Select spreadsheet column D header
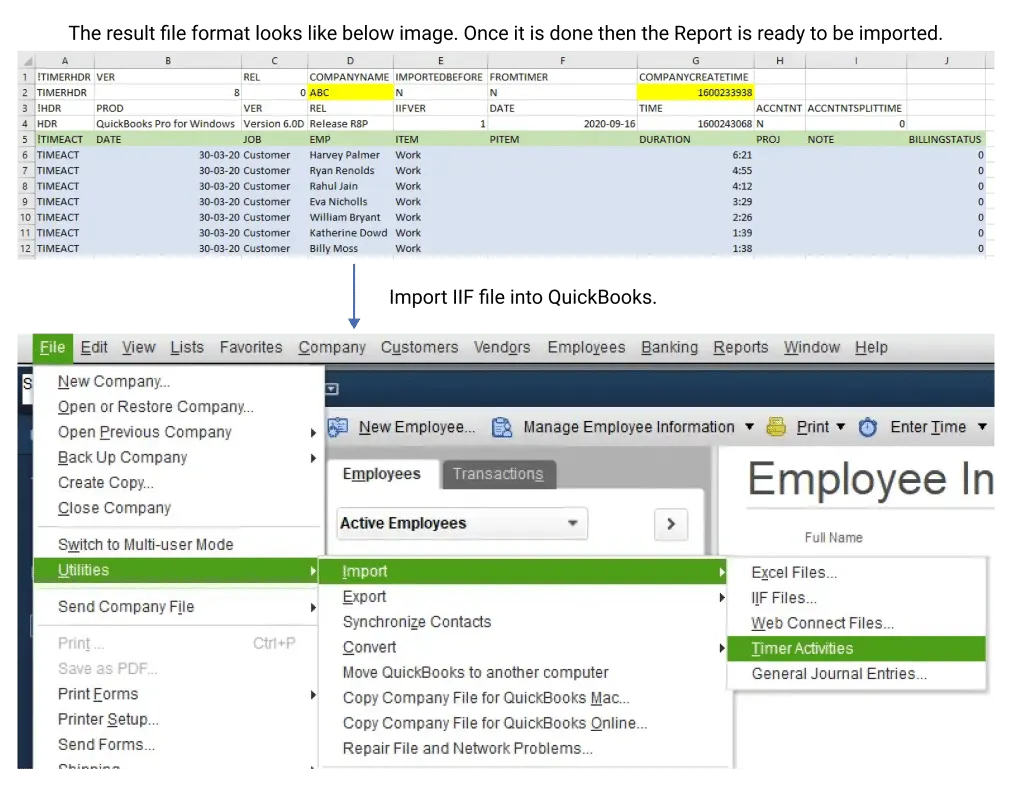Viewport: 1012px width, 793px height. point(350,61)
